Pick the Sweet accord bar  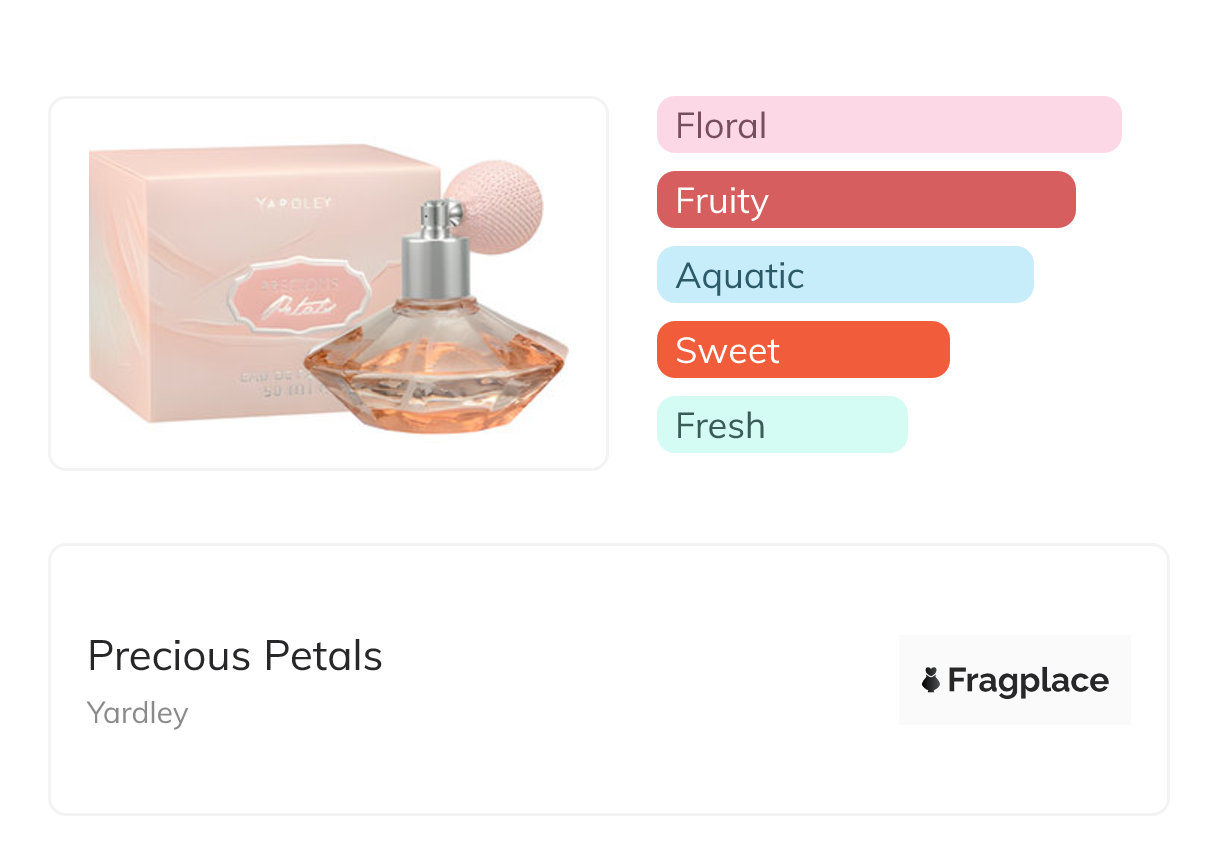tap(803, 350)
